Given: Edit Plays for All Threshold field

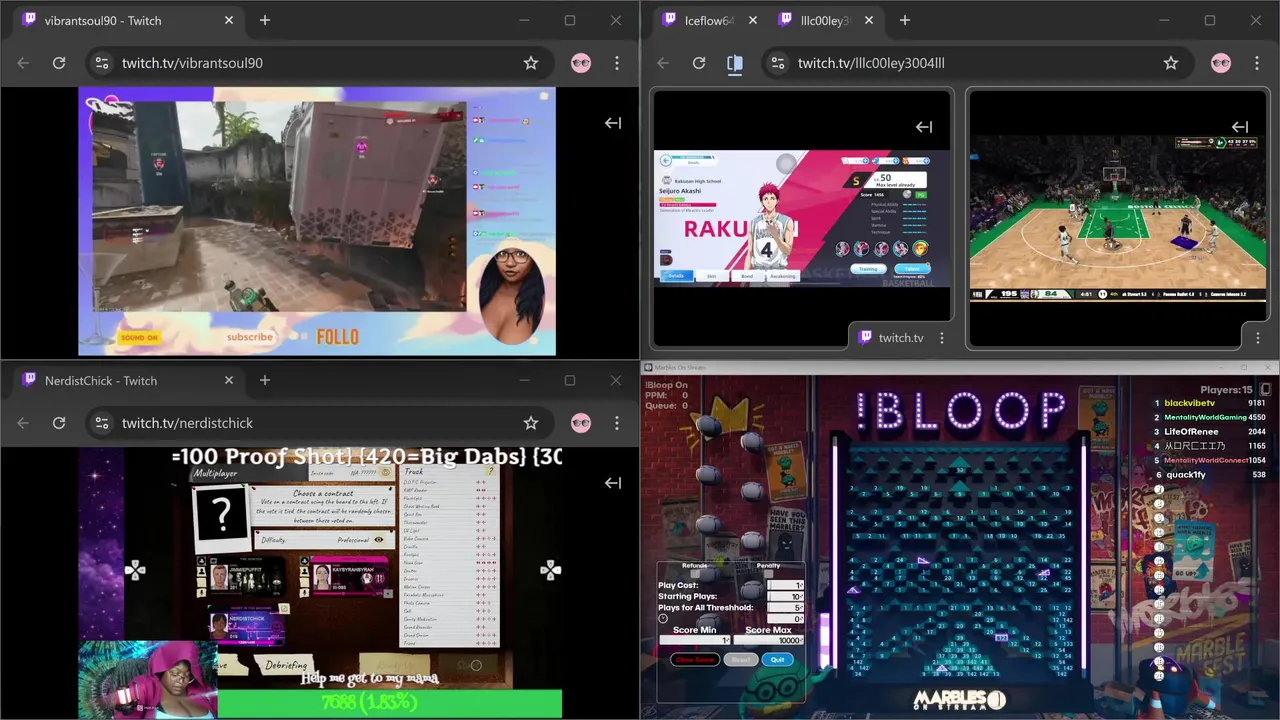Looking at the screenshot, I should [x=785, y=608].
